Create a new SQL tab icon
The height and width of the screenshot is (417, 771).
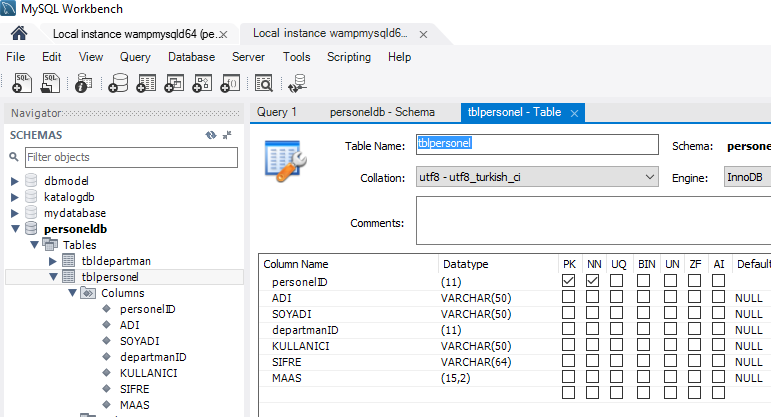22,83
